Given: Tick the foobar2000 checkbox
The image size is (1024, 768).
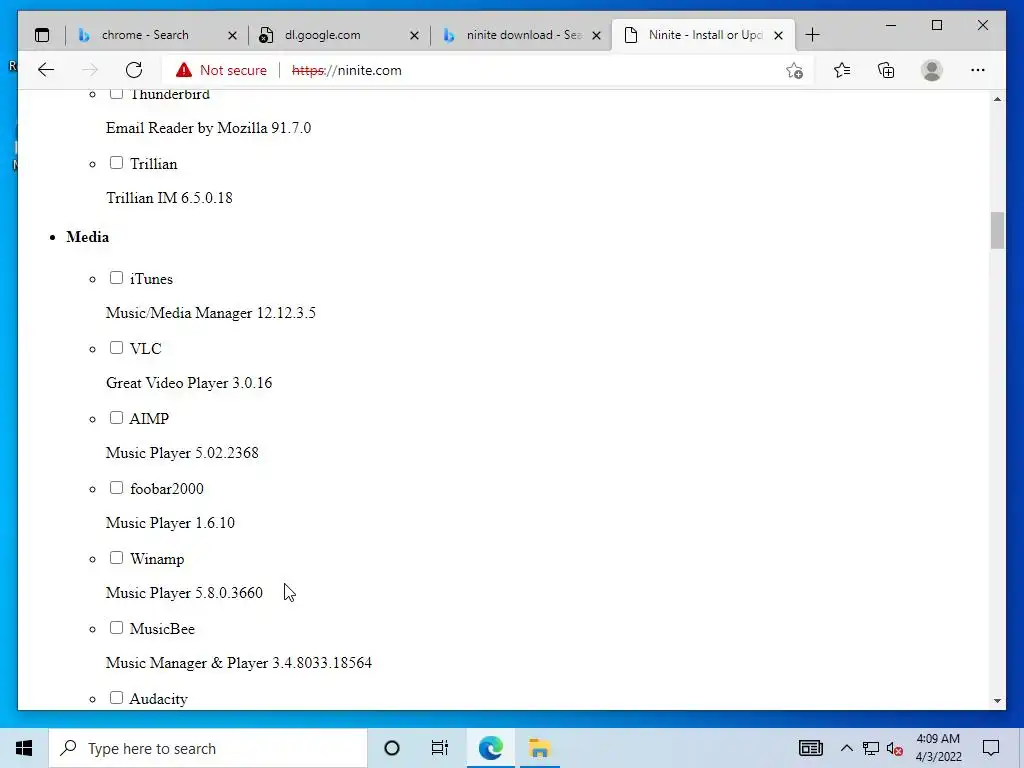Looking at the screenshot, I should (116, 488).
